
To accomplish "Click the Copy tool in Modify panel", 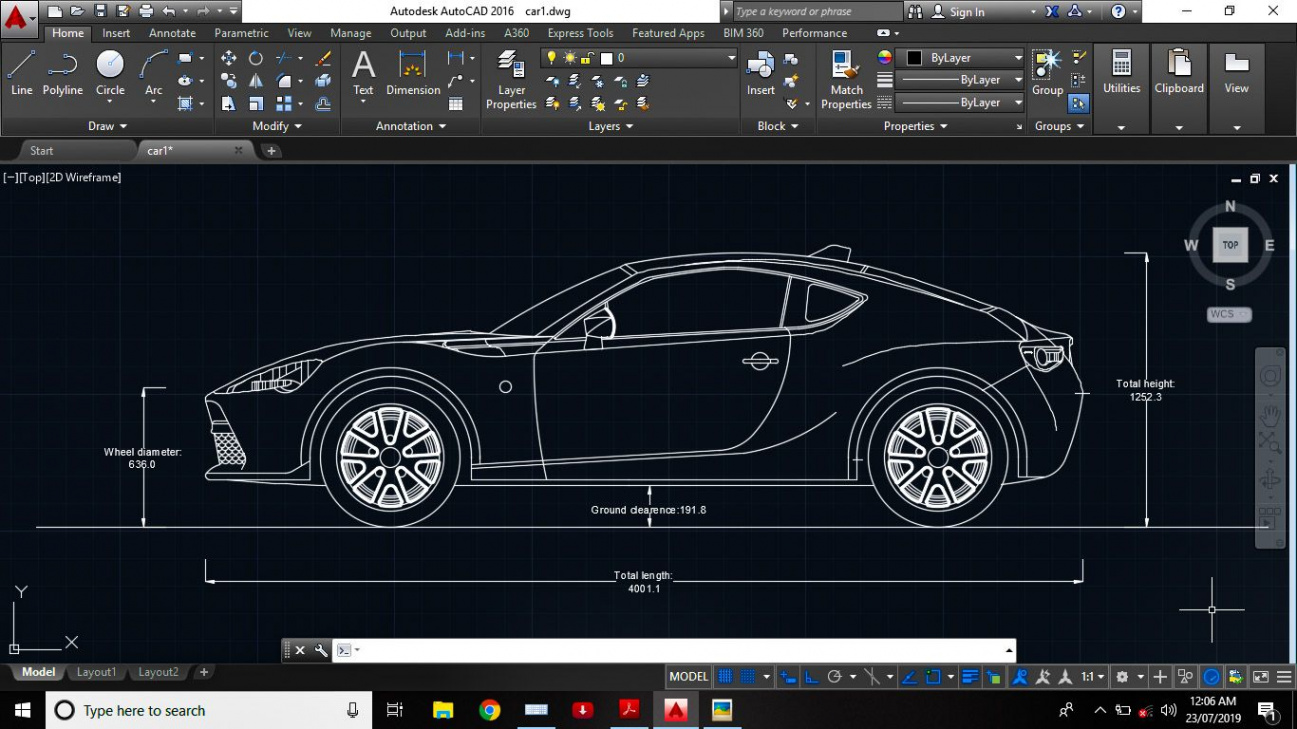I will [x=228, y=81].
